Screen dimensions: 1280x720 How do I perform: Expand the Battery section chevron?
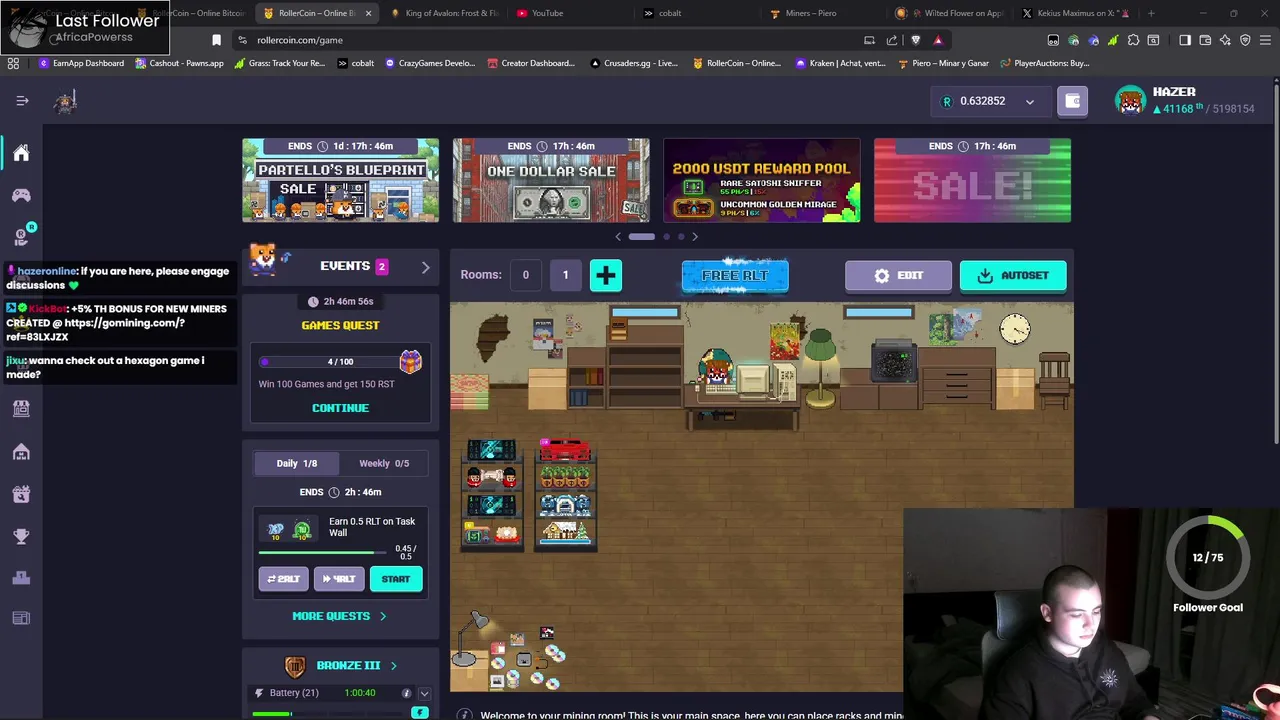click(424, 693)
